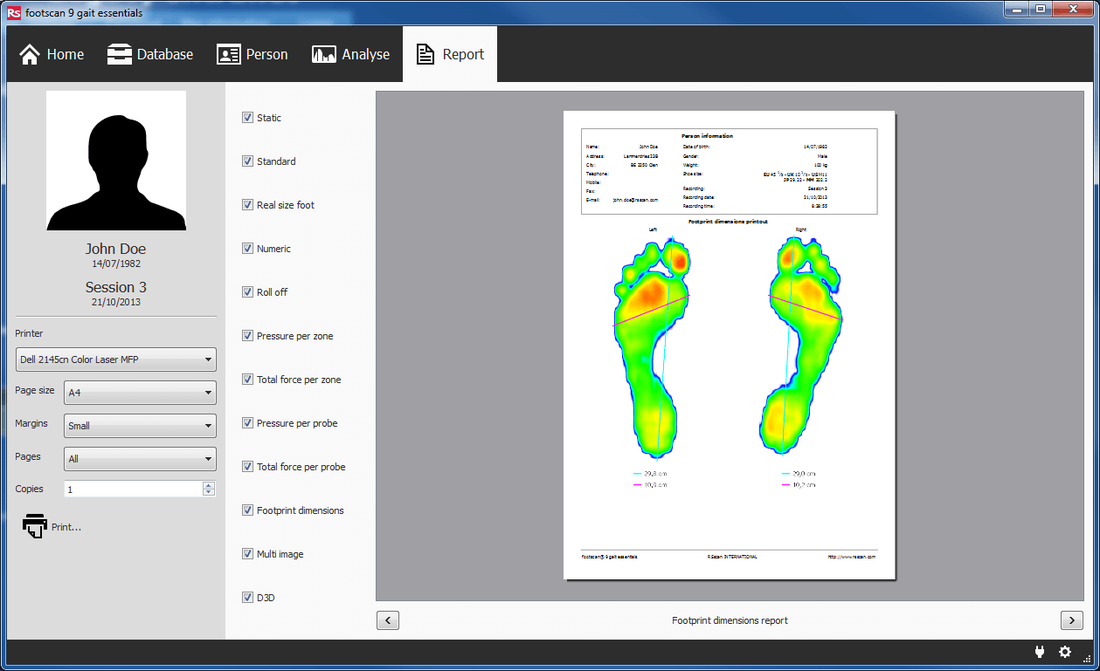Image resolution: width=1100 pixels, height=671 pixels.
Task: Click the Database drawer icon
Action: coord(119,54)
